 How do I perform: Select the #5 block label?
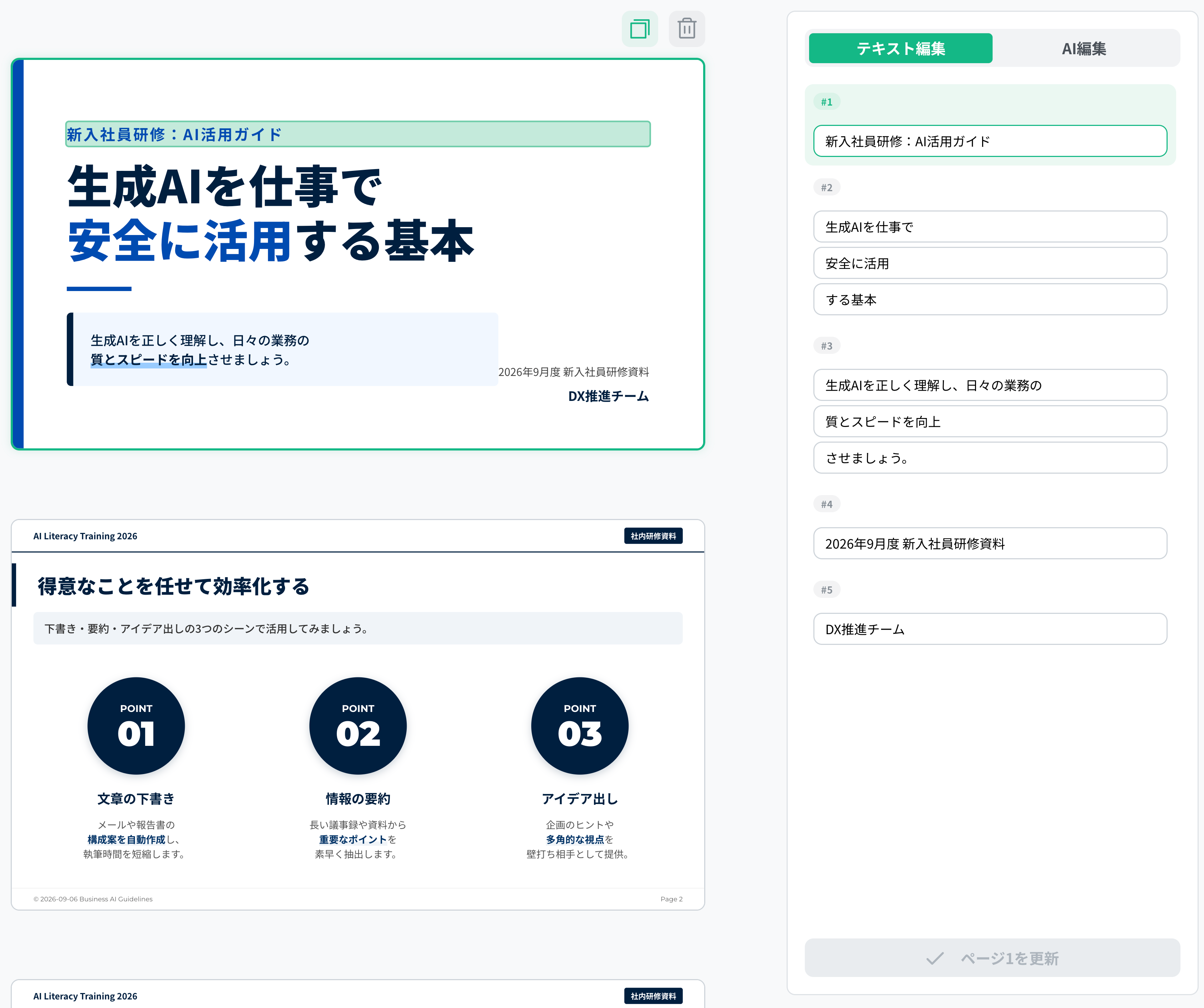click(x=827, y=590)
